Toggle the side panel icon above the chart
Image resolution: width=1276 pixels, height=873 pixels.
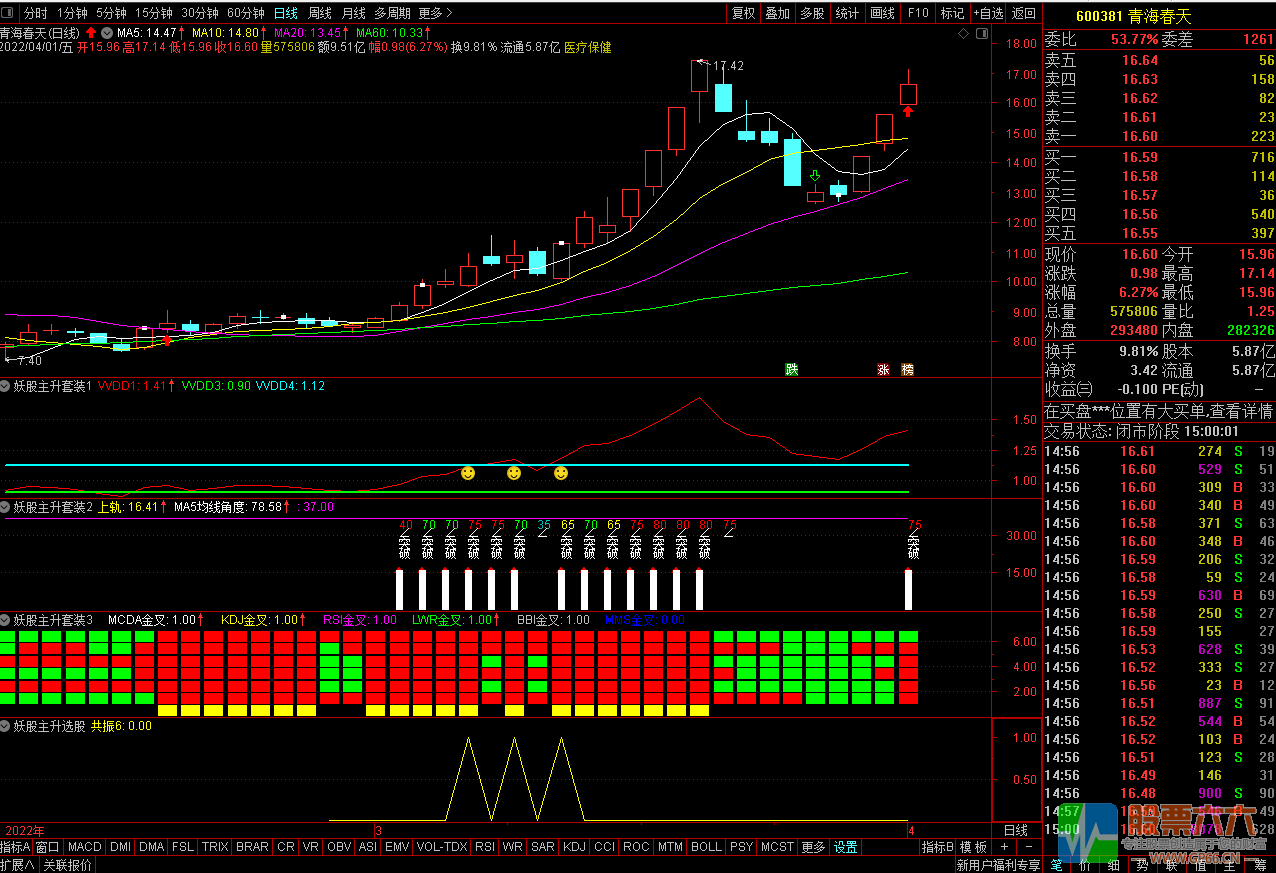coord(982,34)
